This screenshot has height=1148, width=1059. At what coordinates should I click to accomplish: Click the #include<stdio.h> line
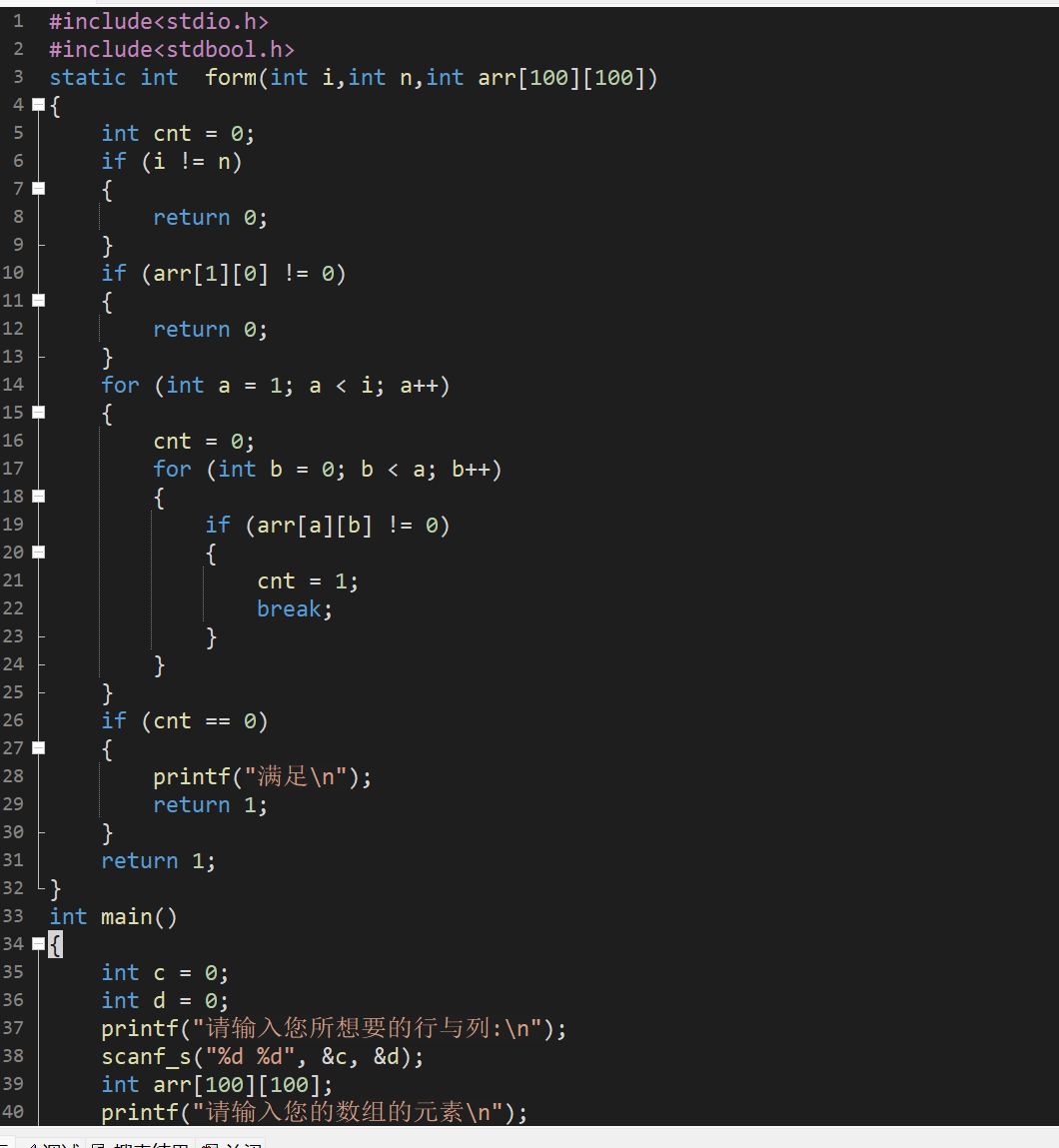coord(159,22)
